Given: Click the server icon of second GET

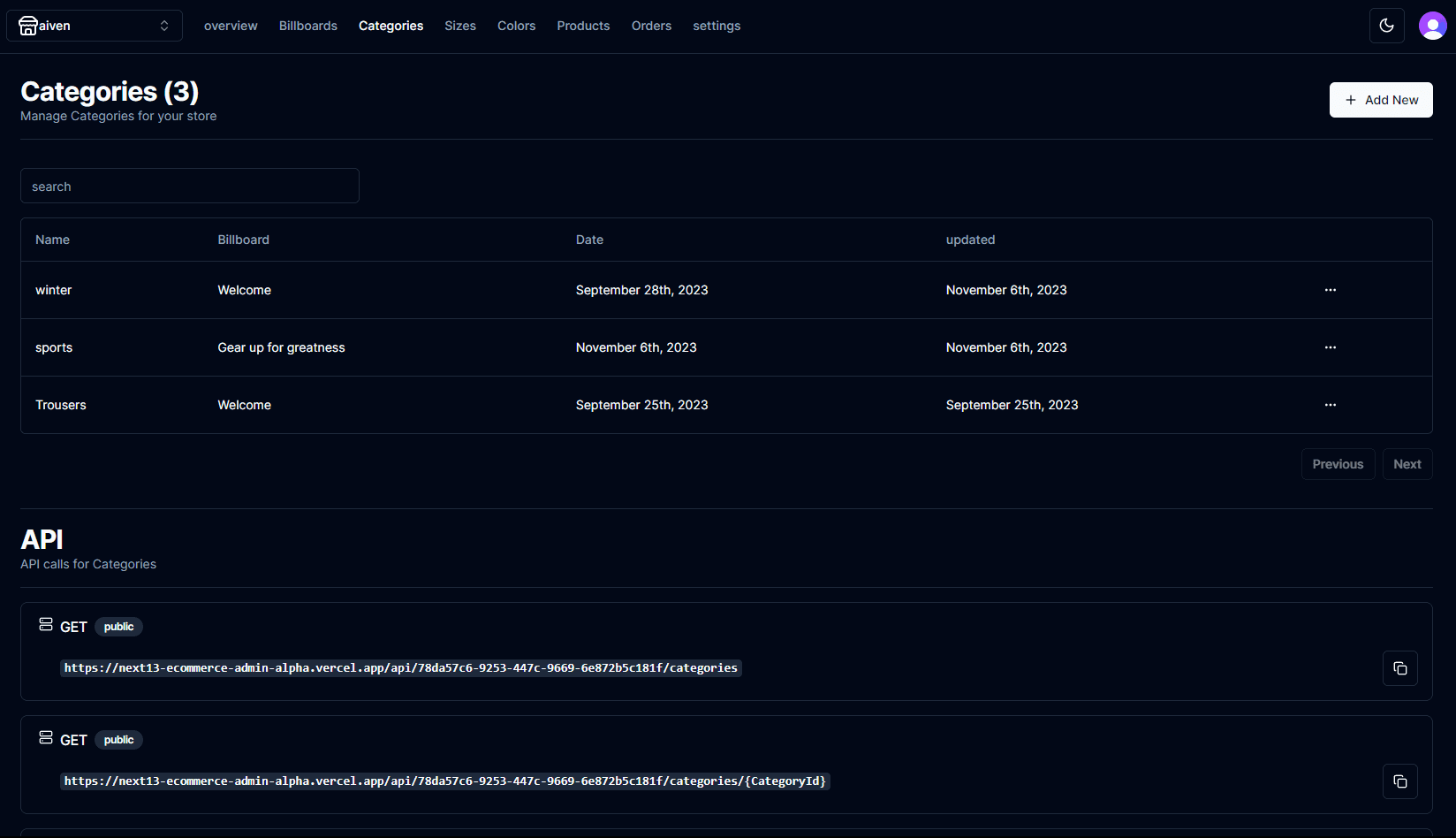Looking at the screenshot, I should tap(46, 737).
